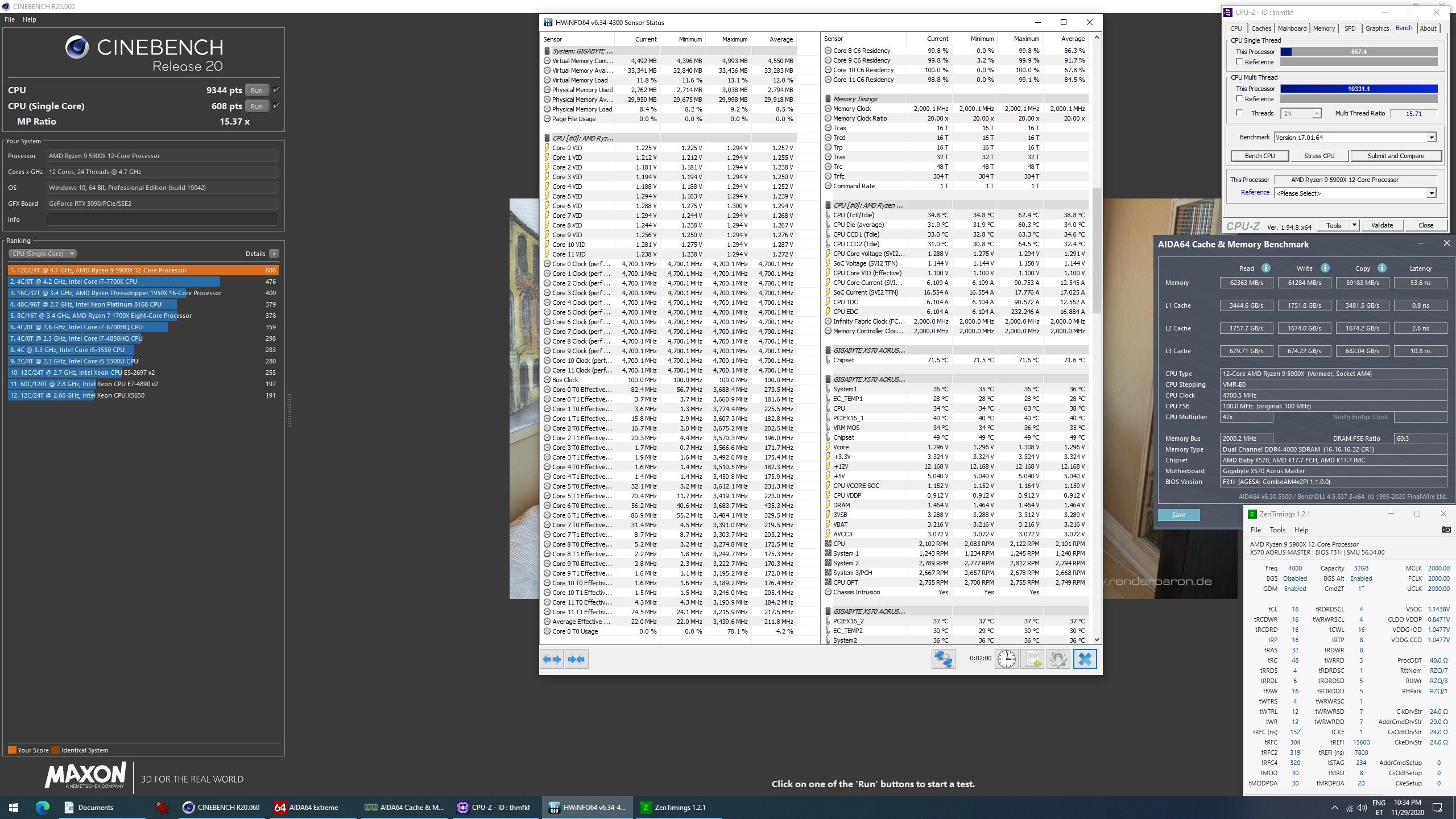Click Bench CPU in CPU-Z
This screenshot has width=1456, height=819.
(1260, 156)
